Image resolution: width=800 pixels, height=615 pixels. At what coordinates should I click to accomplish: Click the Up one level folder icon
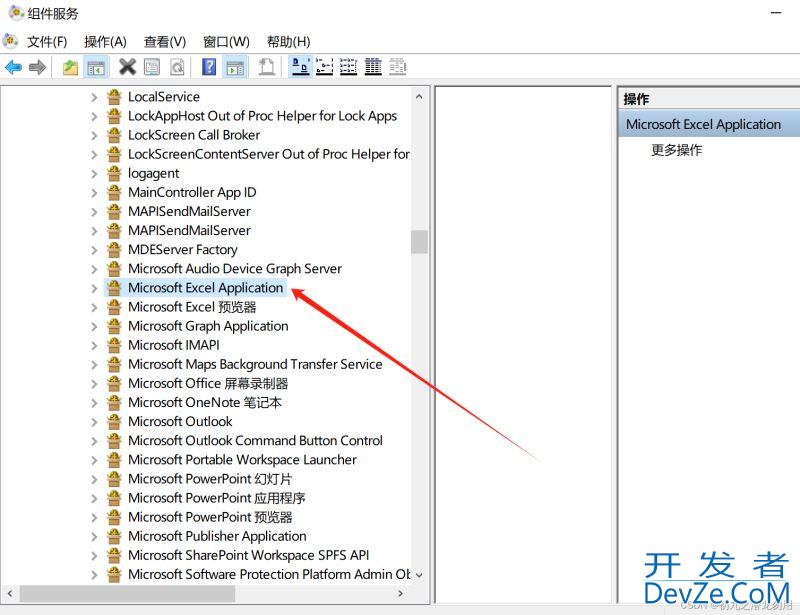tap(70, 67)
